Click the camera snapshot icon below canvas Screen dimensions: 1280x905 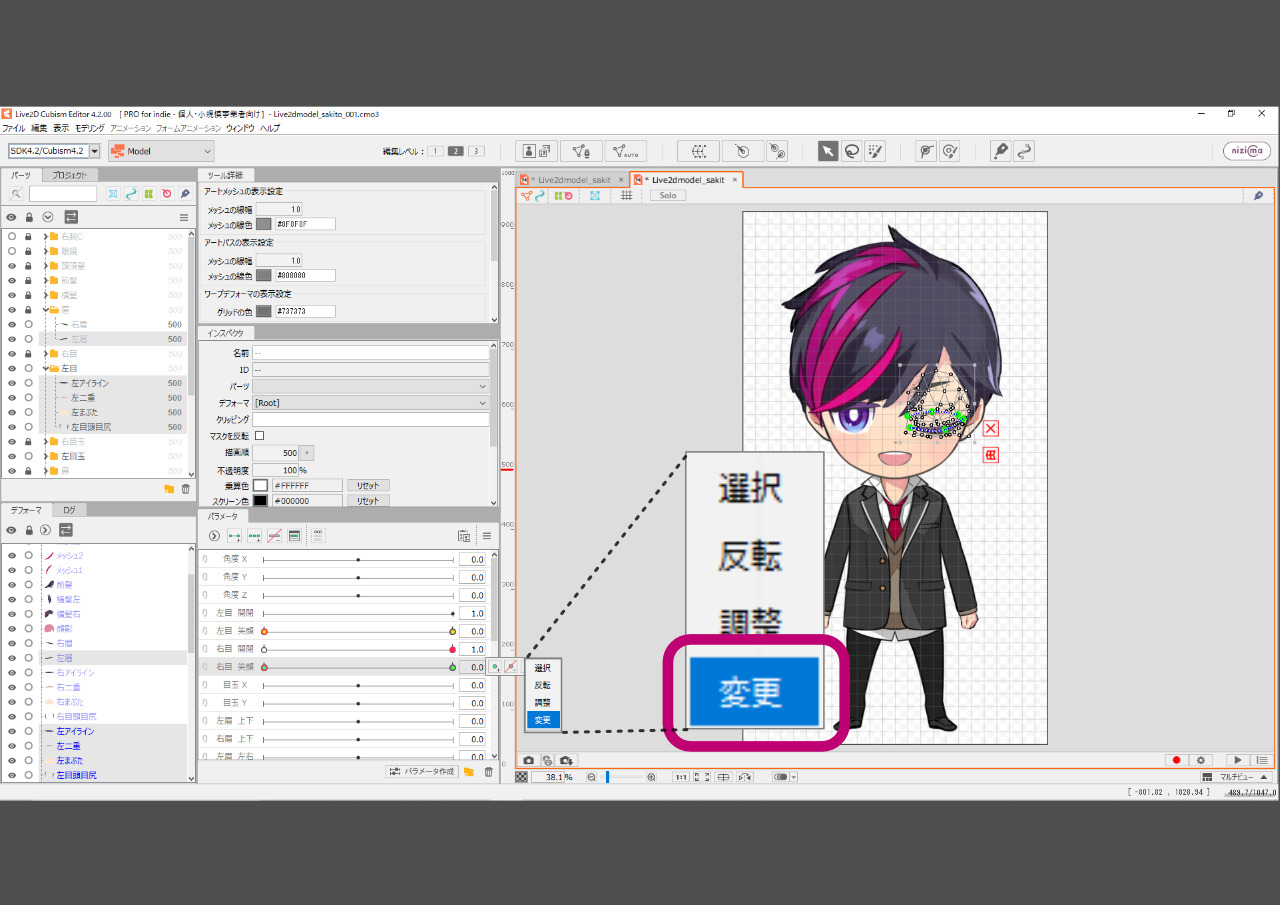tap(529, 761)
